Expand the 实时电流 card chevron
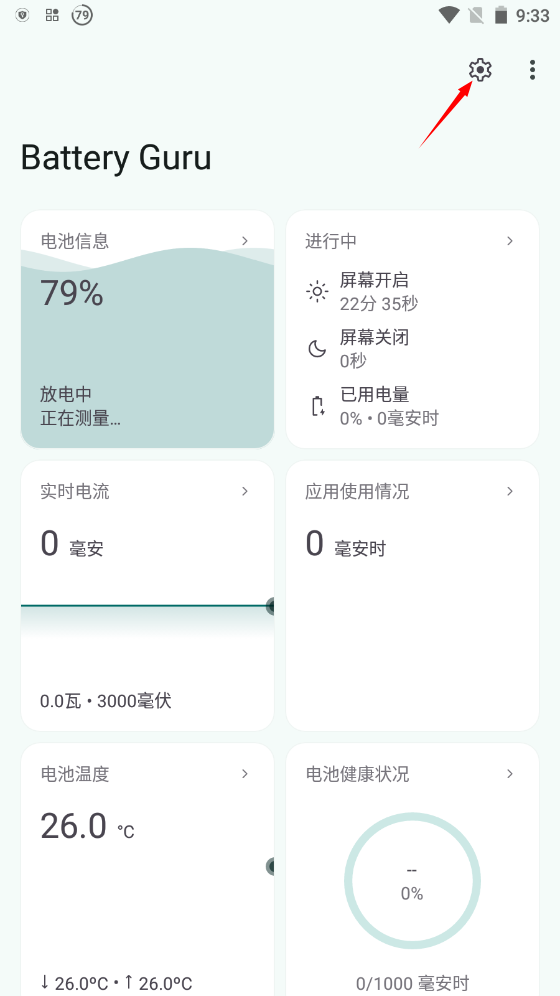This screenshot has height=996, width=560. 245,491
